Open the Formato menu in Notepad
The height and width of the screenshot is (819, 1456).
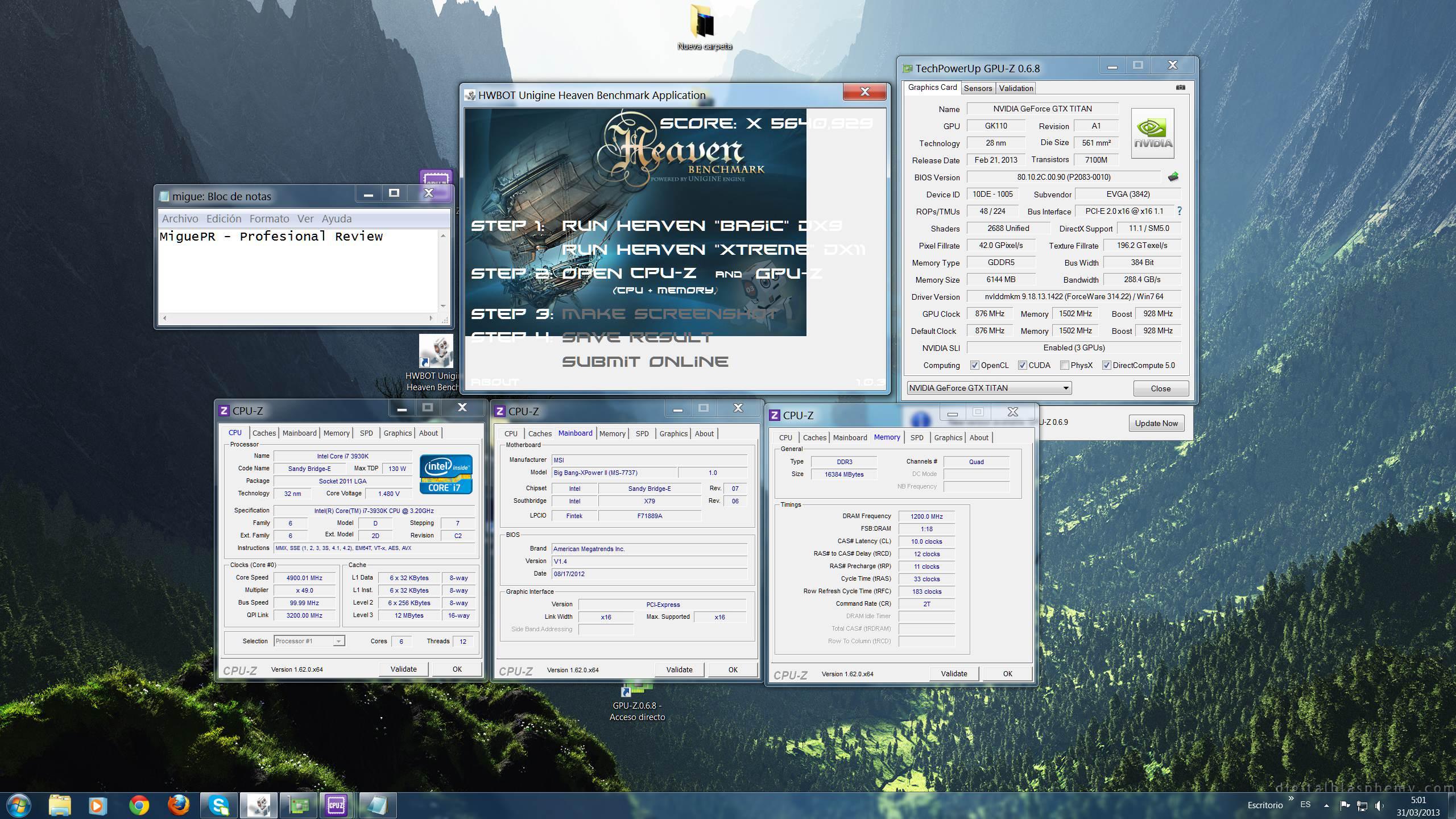(x=269, y=218)
